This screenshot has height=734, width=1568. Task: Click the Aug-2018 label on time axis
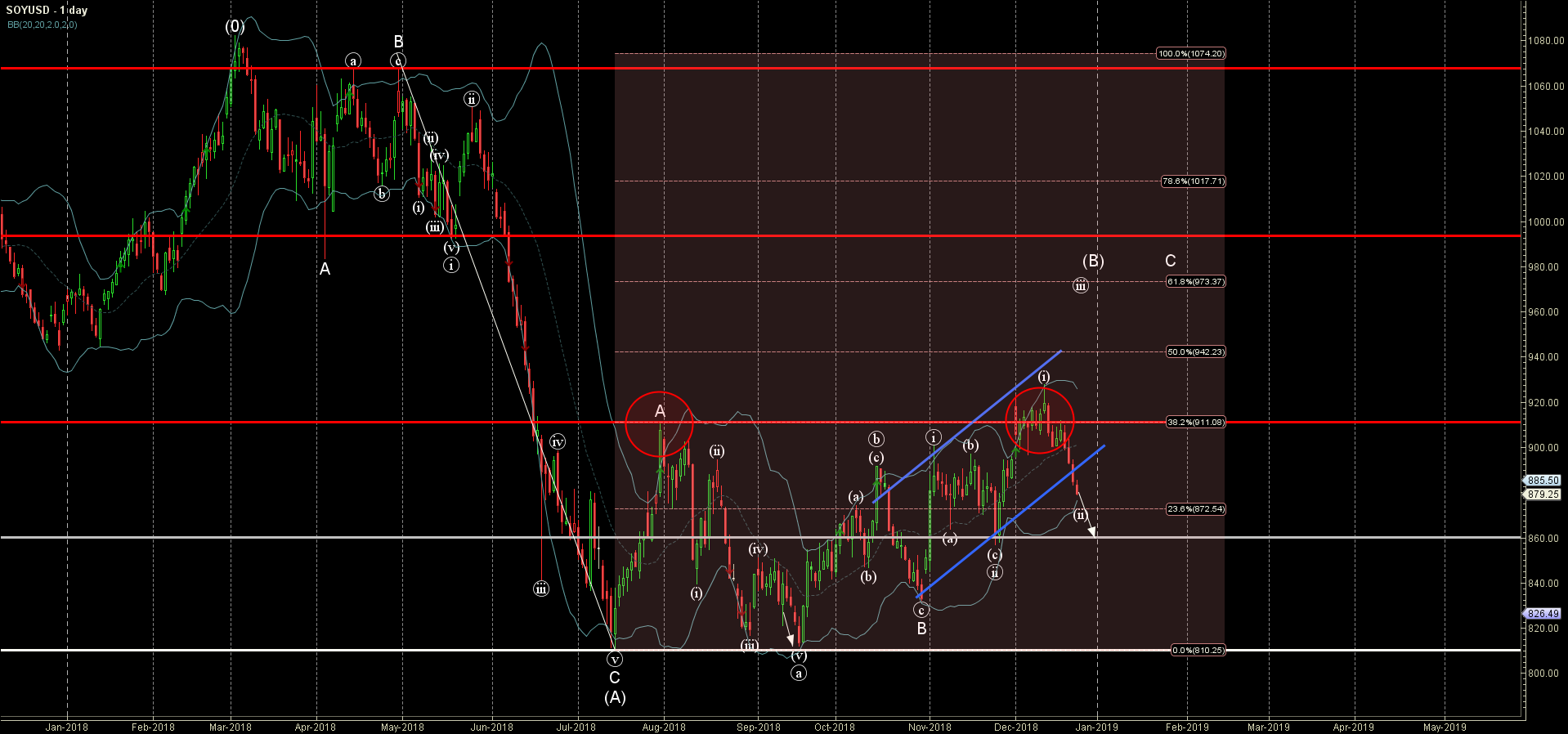(664, 727)
